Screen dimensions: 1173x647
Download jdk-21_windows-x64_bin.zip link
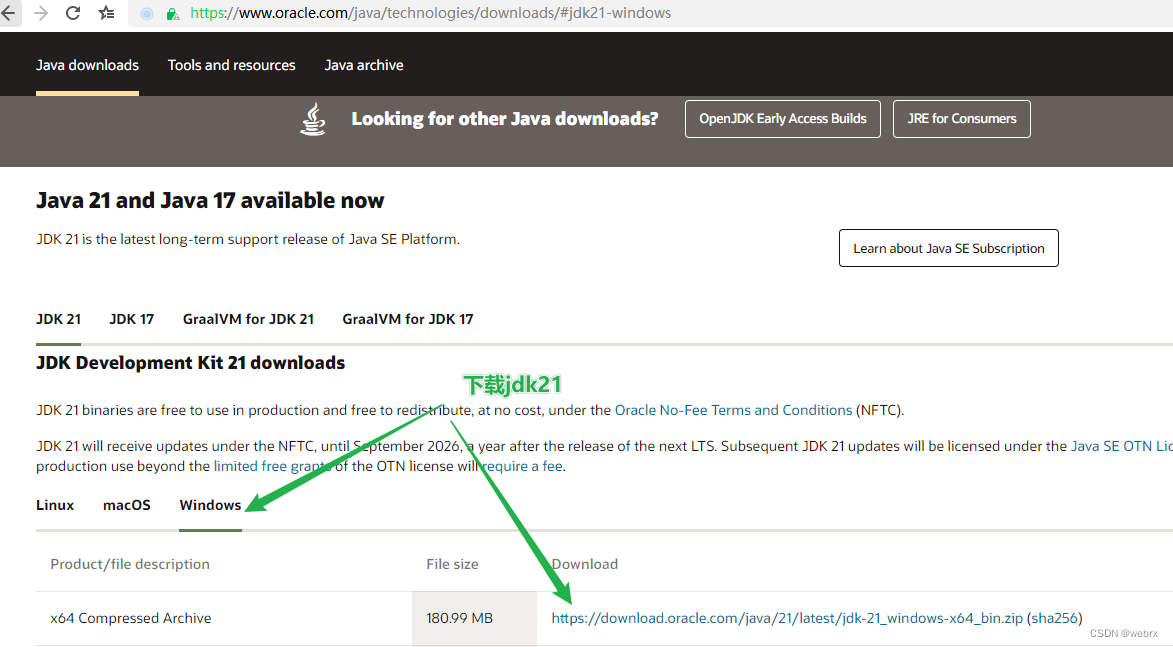click(787, 618)
